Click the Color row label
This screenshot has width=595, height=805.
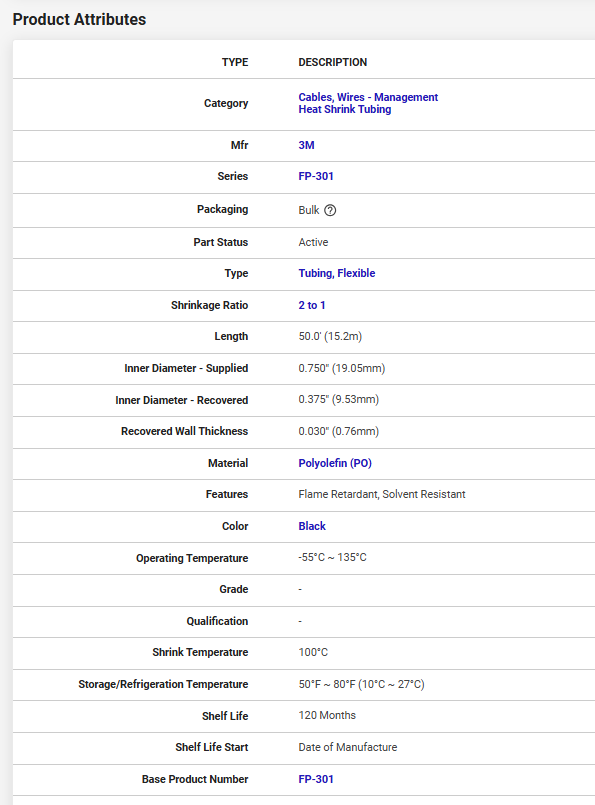pos(235,526)
